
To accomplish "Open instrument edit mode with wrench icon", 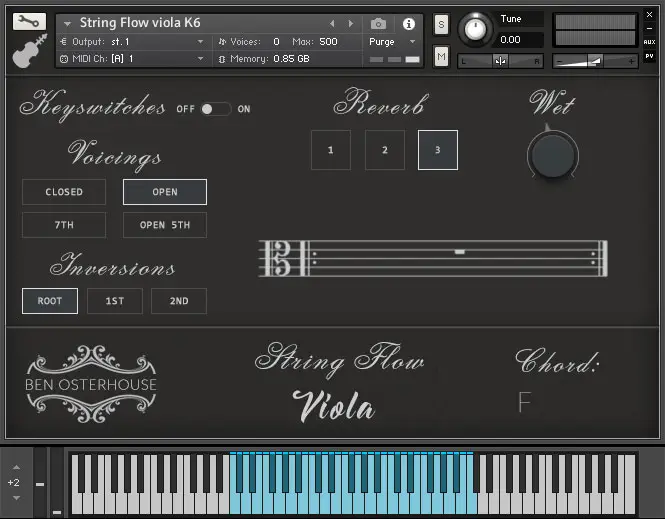I will pos(29,21).
